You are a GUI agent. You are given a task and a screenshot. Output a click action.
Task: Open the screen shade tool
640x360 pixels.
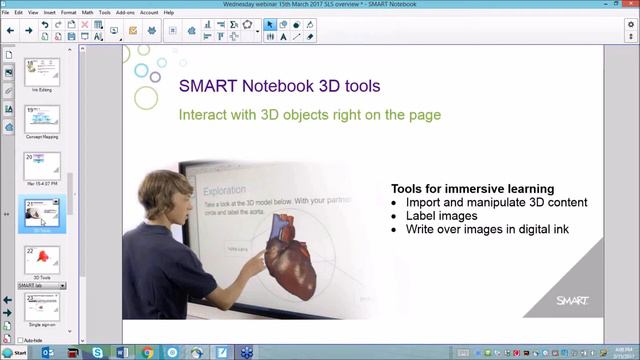[84, 37]
